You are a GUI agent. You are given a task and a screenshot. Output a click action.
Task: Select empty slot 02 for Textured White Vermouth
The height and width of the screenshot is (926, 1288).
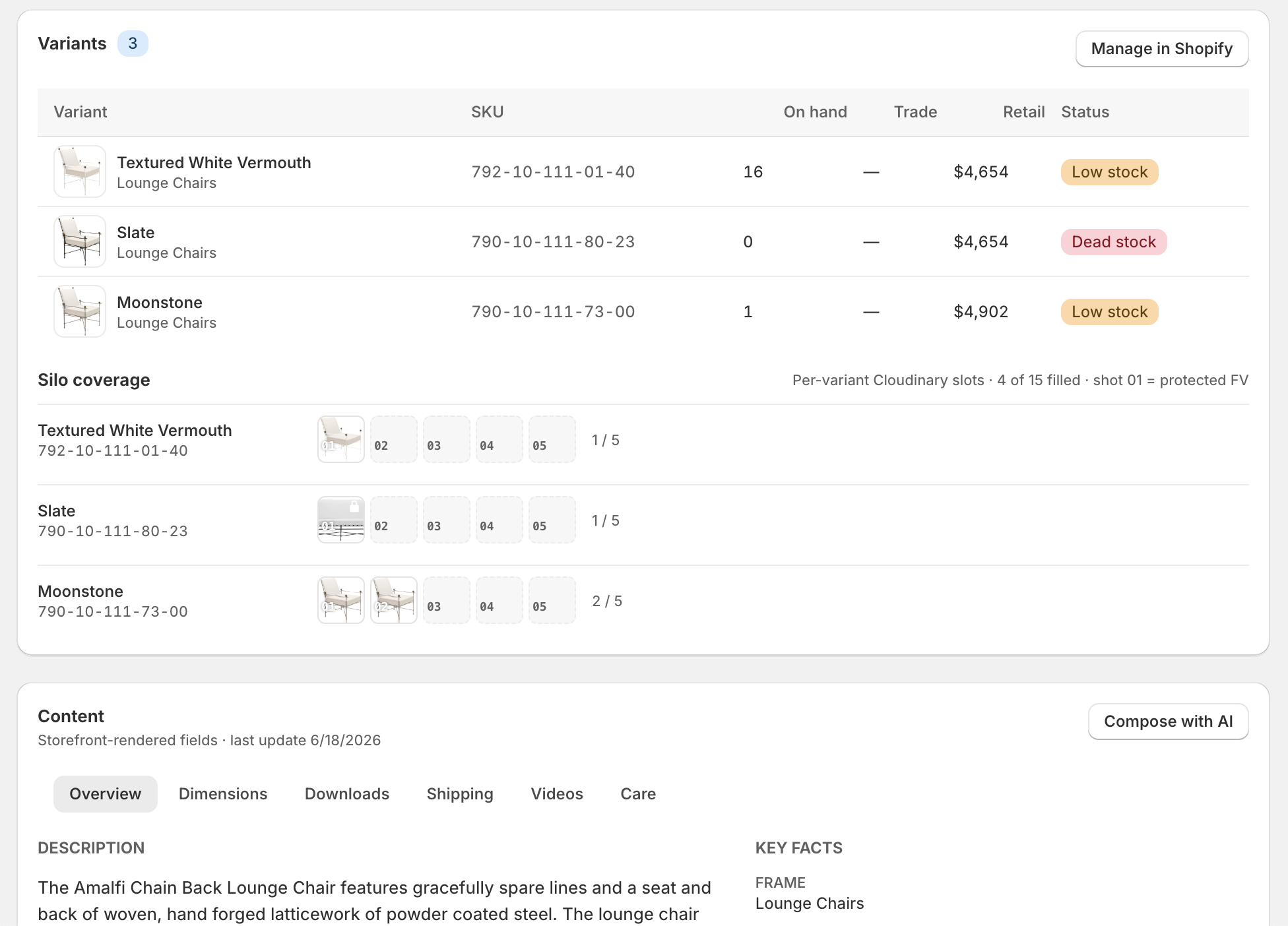(394, 439)
